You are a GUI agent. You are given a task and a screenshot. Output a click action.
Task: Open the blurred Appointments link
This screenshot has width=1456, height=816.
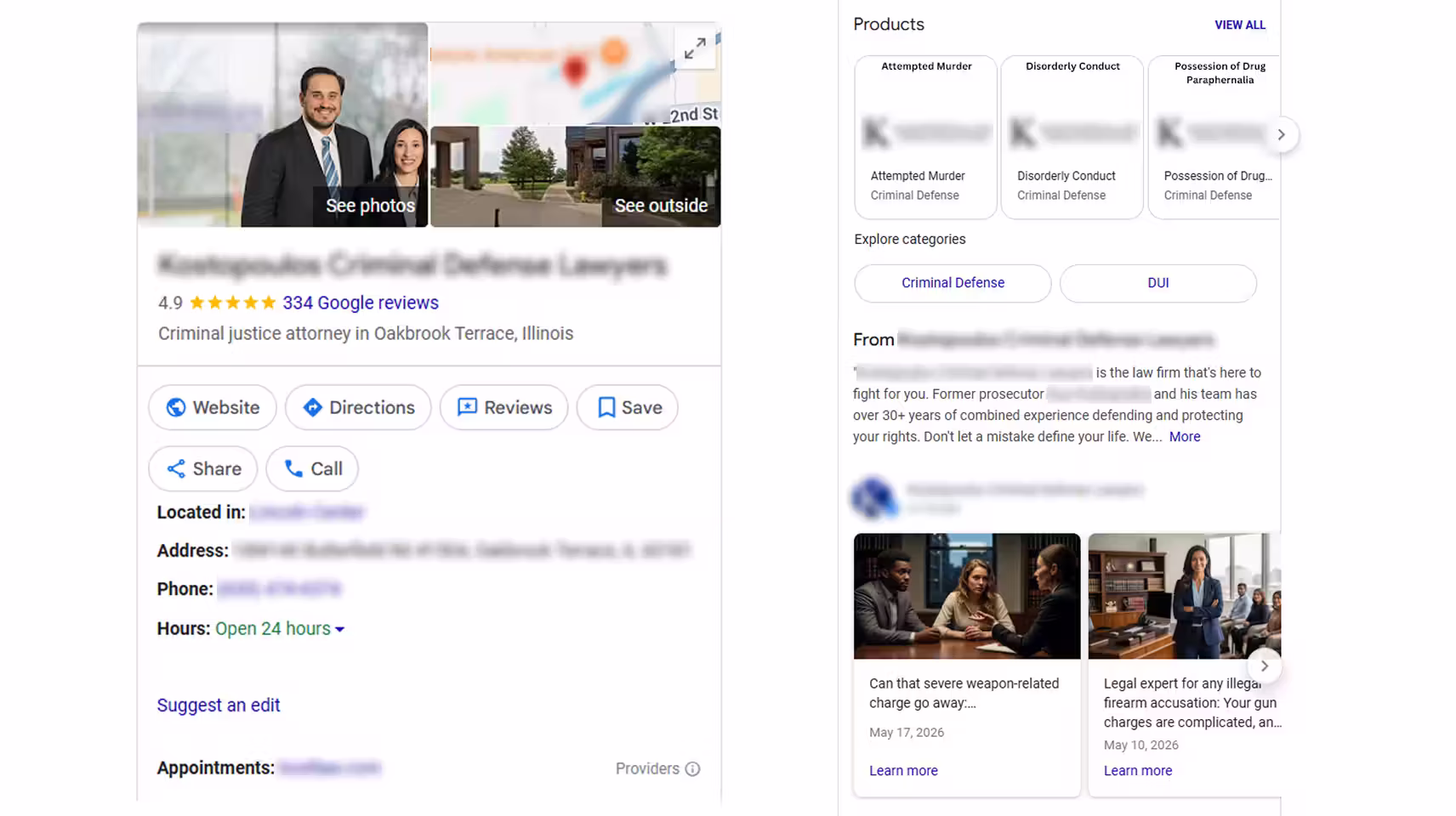click(x=330, y=768)
